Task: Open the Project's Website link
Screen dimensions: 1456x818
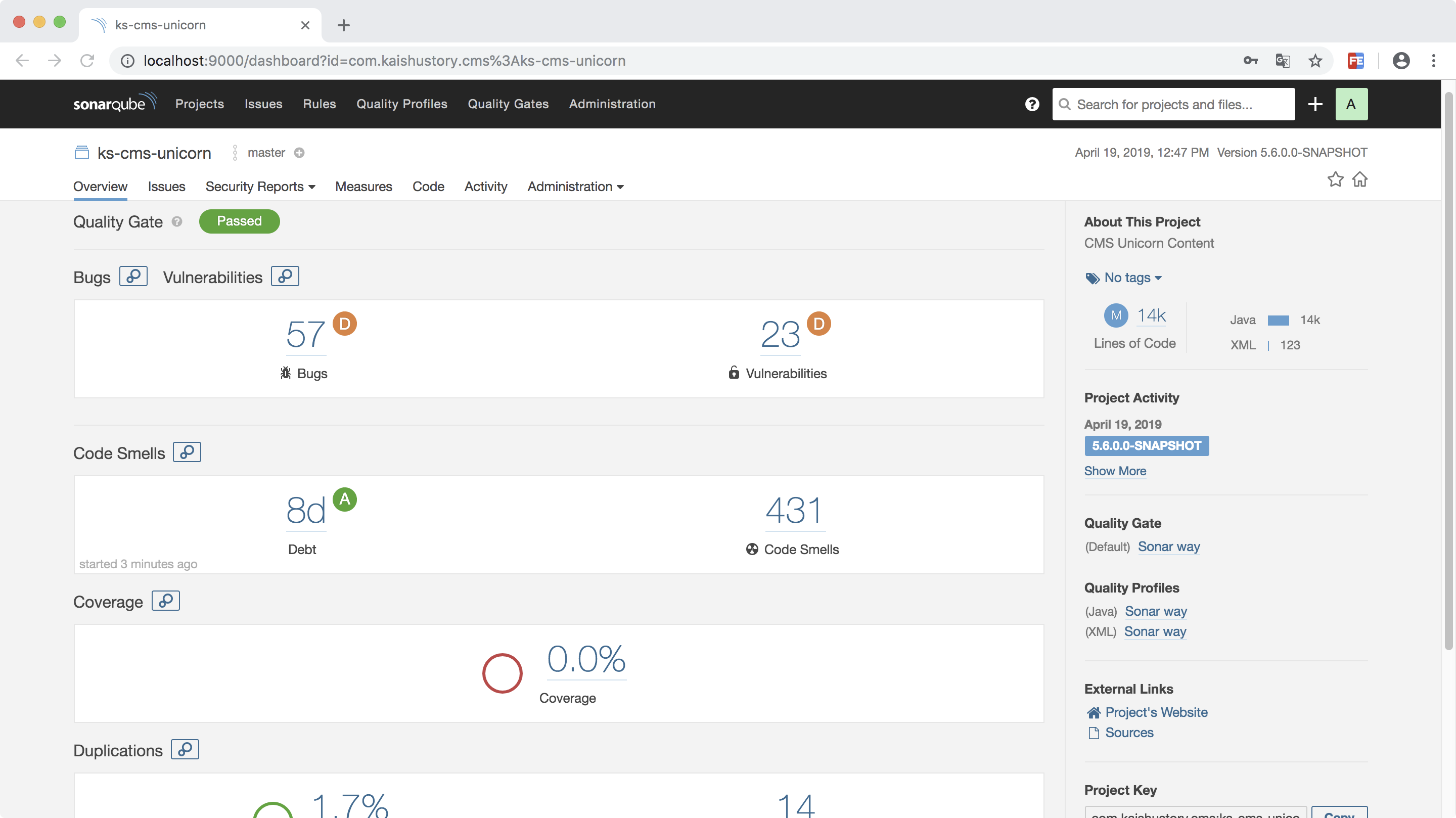Action: [1156, 712]
